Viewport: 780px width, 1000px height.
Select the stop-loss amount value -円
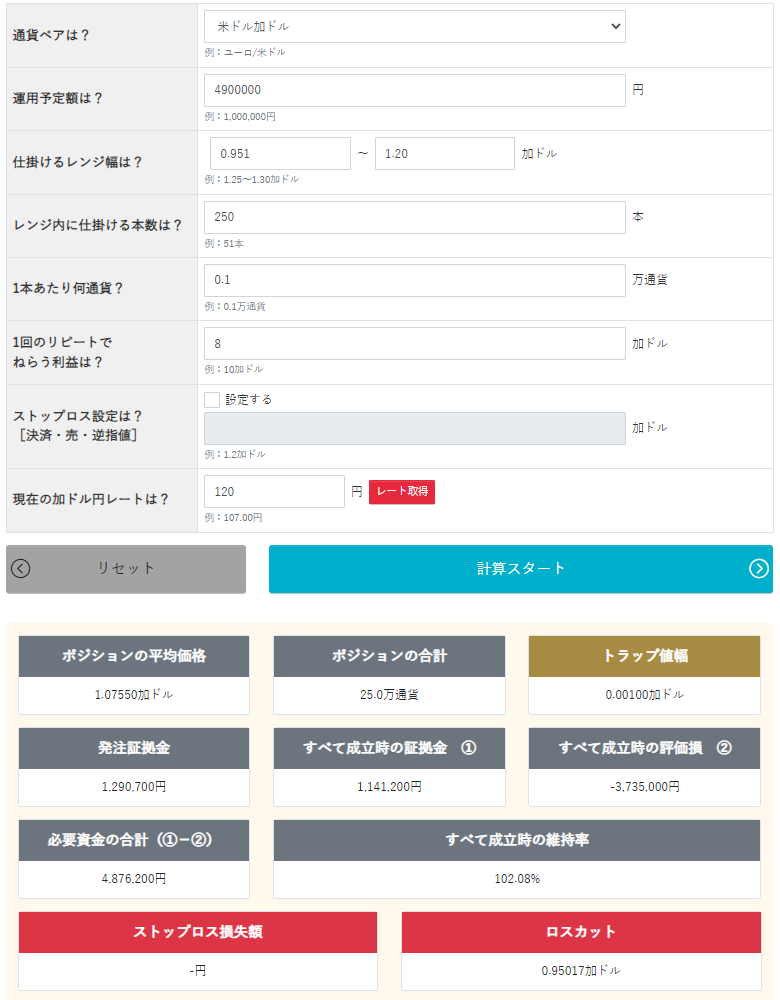(198, 971)
